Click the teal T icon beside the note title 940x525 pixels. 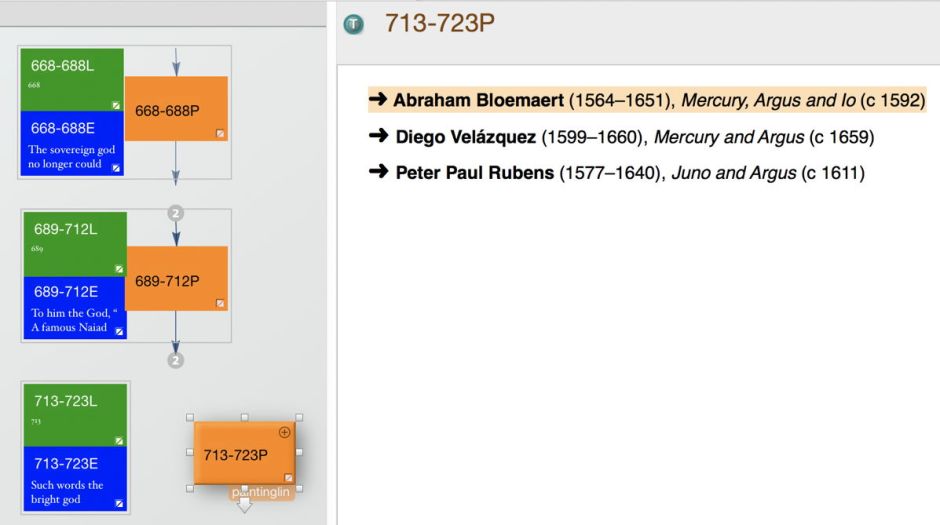coord(354,24)
